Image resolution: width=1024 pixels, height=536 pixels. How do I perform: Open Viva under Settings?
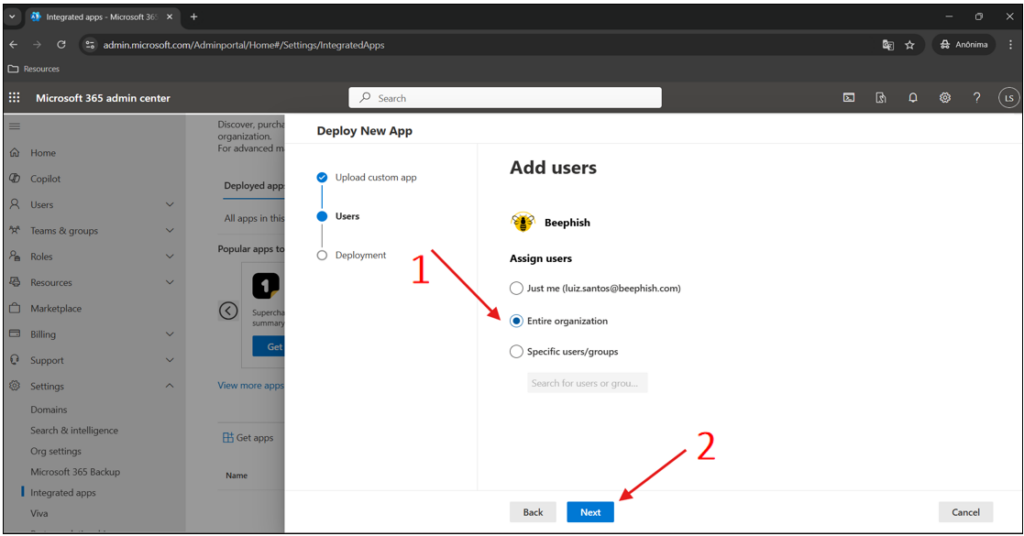39,513
